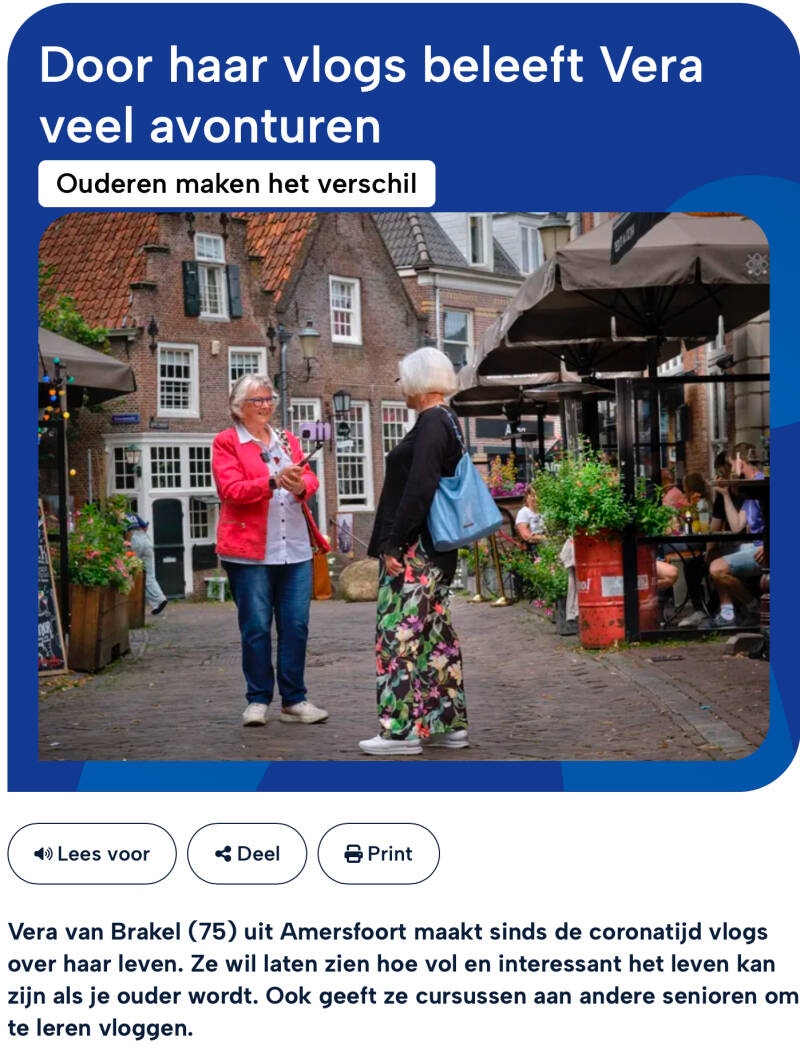The width and height of the screenshot is (800, 1058).
Task: Click the intro paragraph's last line 'te leren vloggen'
Action: coord(100,1028)
